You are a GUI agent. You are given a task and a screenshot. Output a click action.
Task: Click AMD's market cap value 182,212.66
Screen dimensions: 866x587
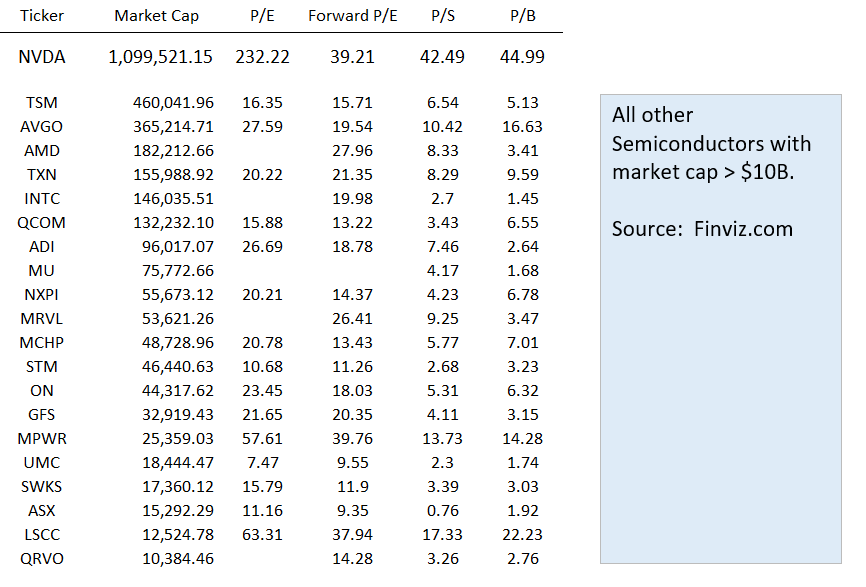(173, 151)
